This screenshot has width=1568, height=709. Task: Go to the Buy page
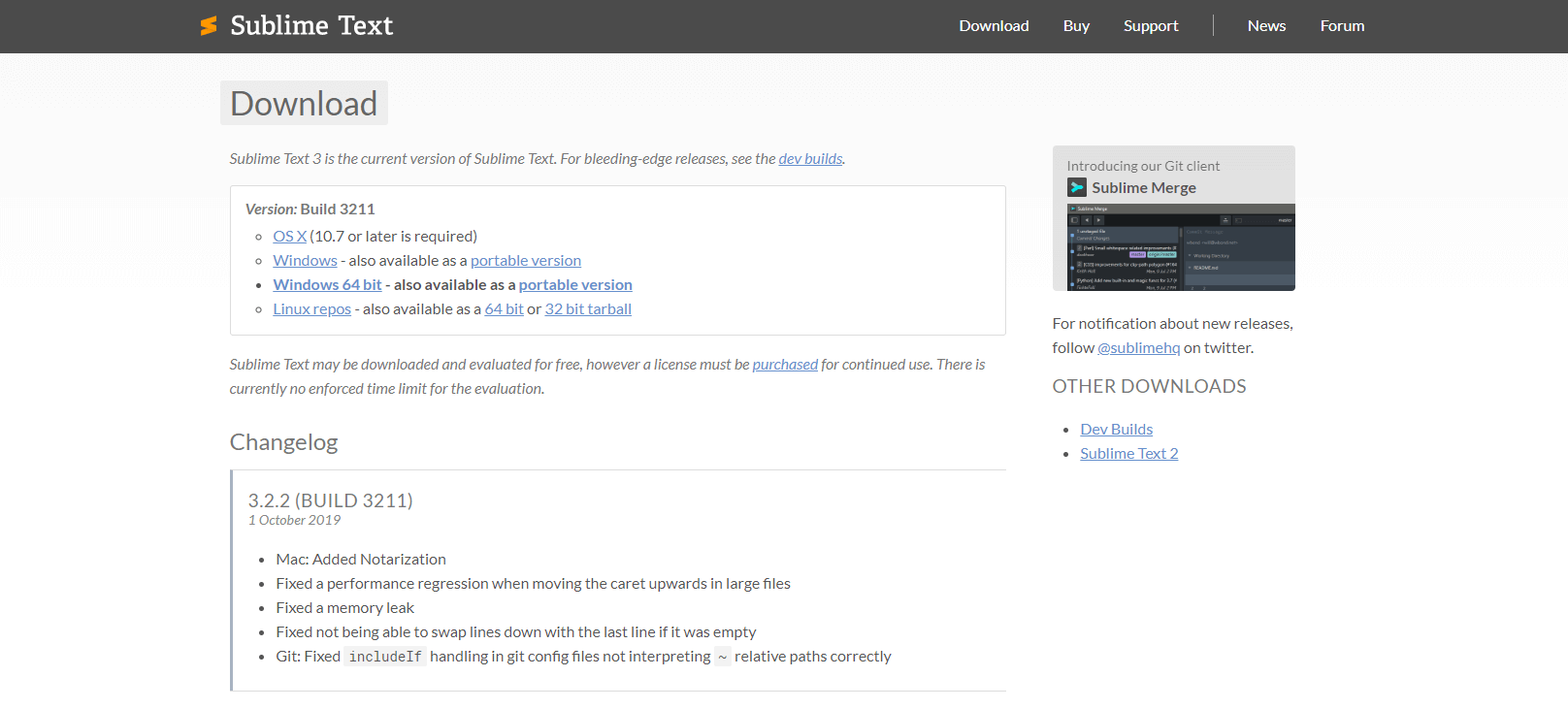coord(1076,26)
